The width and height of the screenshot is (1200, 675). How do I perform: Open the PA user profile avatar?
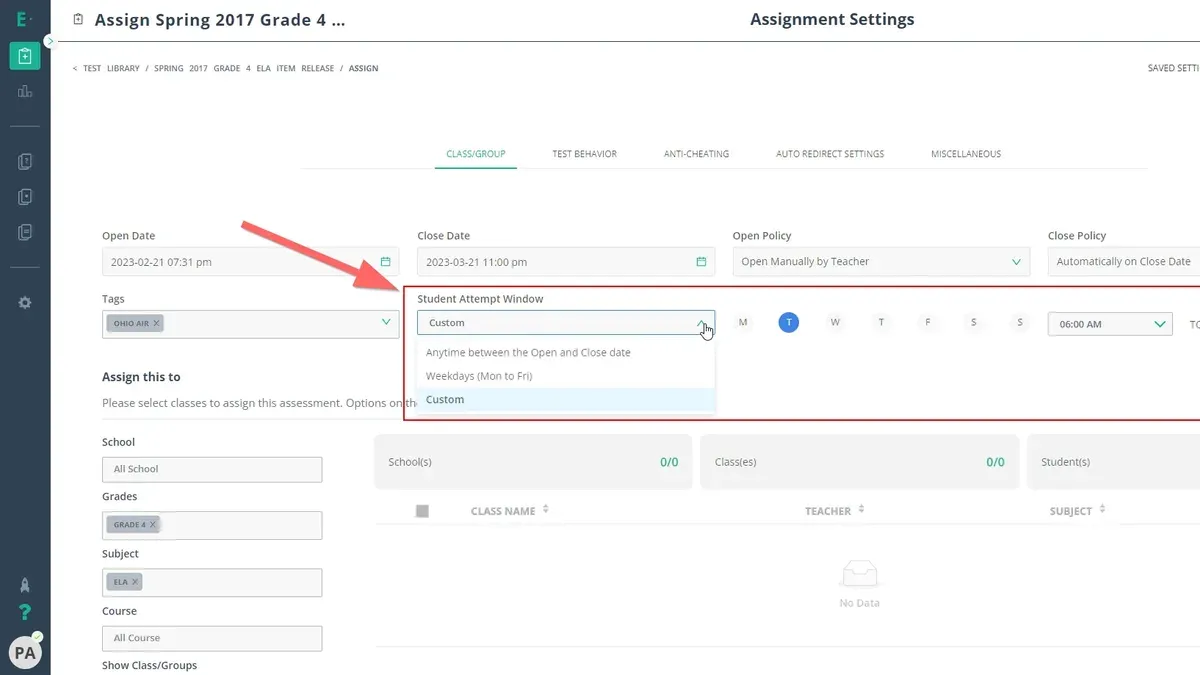click(x=25, y=652)
